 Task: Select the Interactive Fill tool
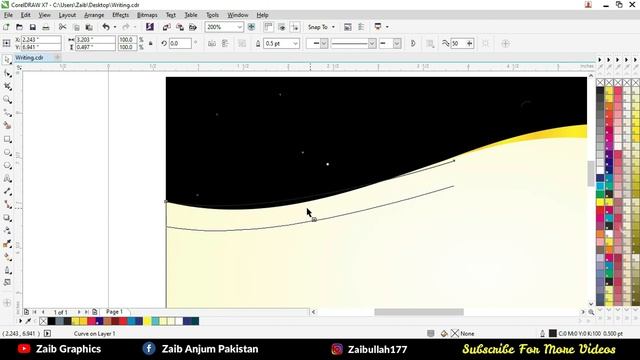[x=7, y=257]
